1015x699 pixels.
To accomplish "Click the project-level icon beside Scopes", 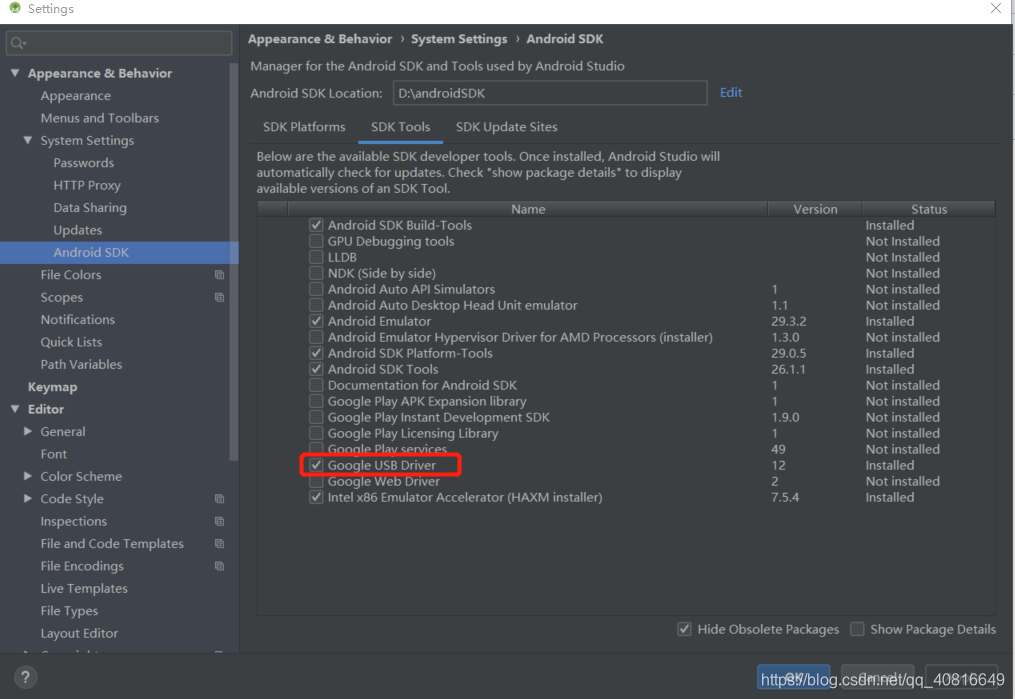I will click(219, 297).
